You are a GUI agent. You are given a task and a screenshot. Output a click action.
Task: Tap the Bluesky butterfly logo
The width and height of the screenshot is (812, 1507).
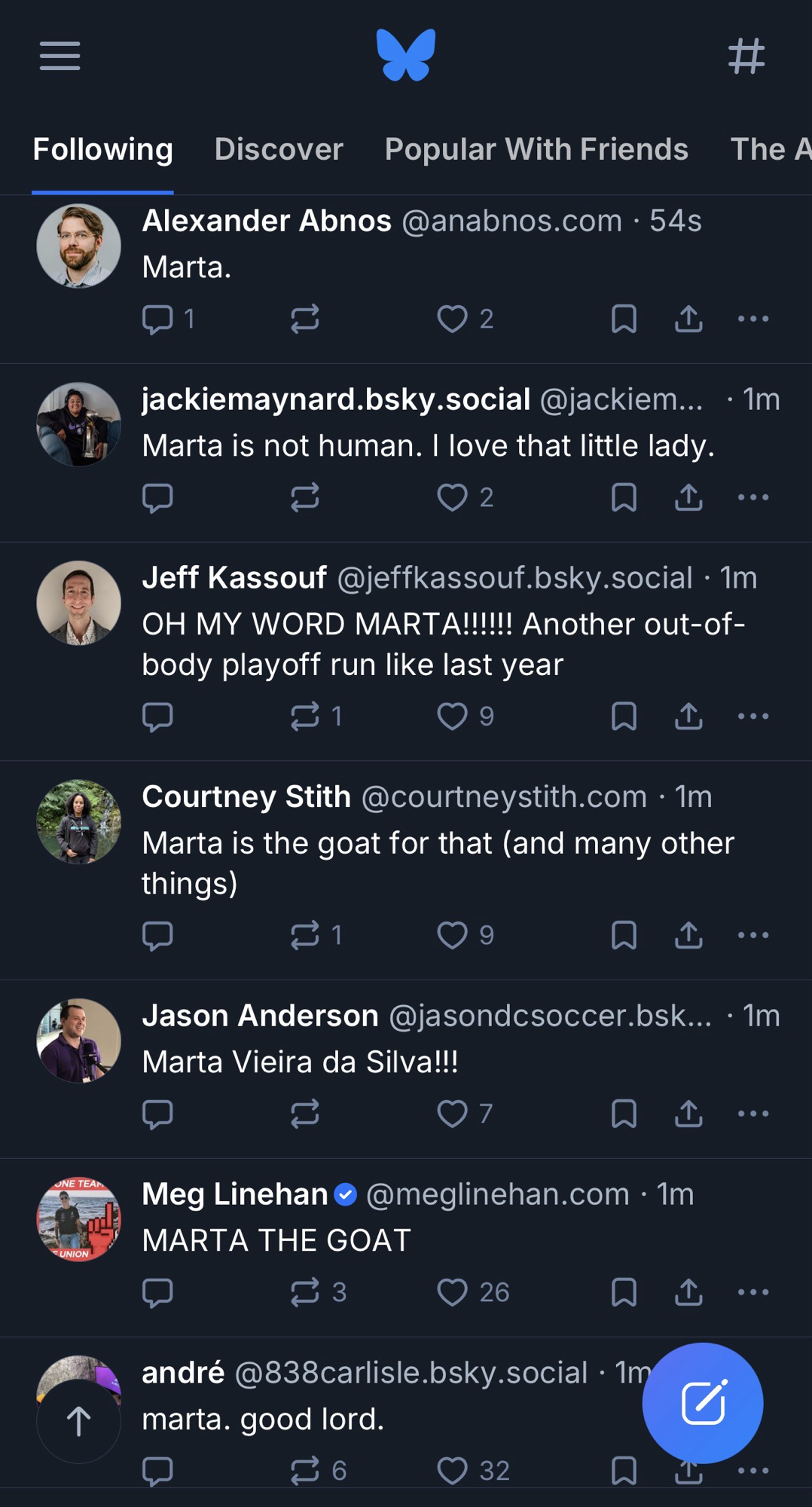click(406, 55)
